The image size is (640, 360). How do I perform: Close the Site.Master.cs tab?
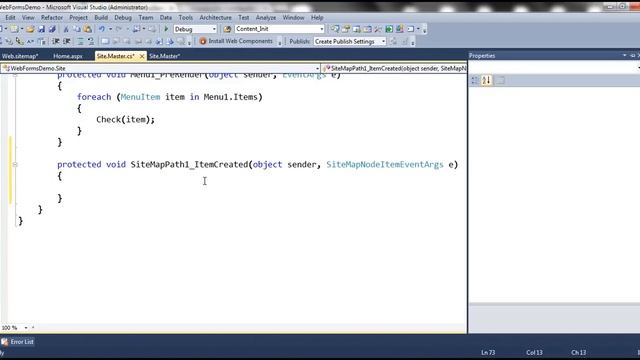coord(142,56)
